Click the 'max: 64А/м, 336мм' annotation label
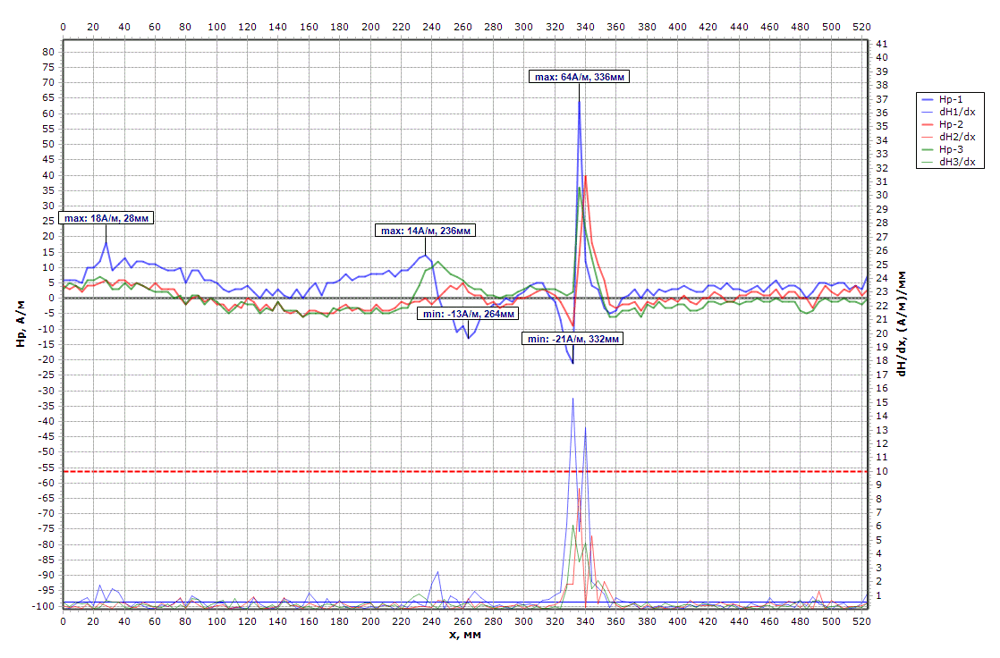This screenshot has height=658, width=1000. tap(581, 76)
